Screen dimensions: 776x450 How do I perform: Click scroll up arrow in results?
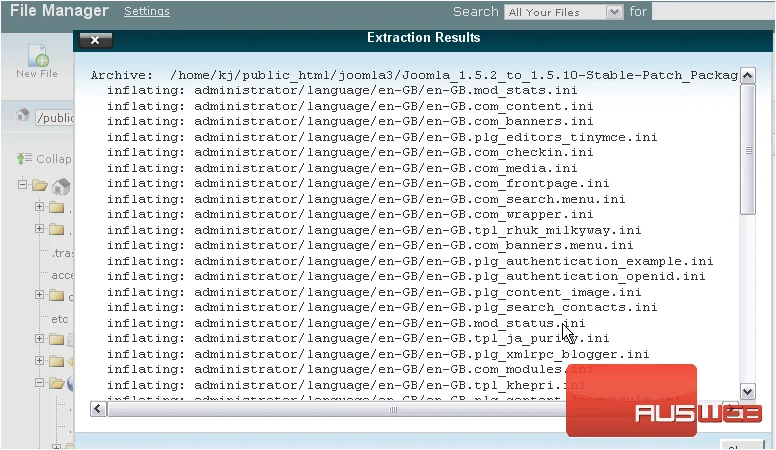(x=748, y=76)
